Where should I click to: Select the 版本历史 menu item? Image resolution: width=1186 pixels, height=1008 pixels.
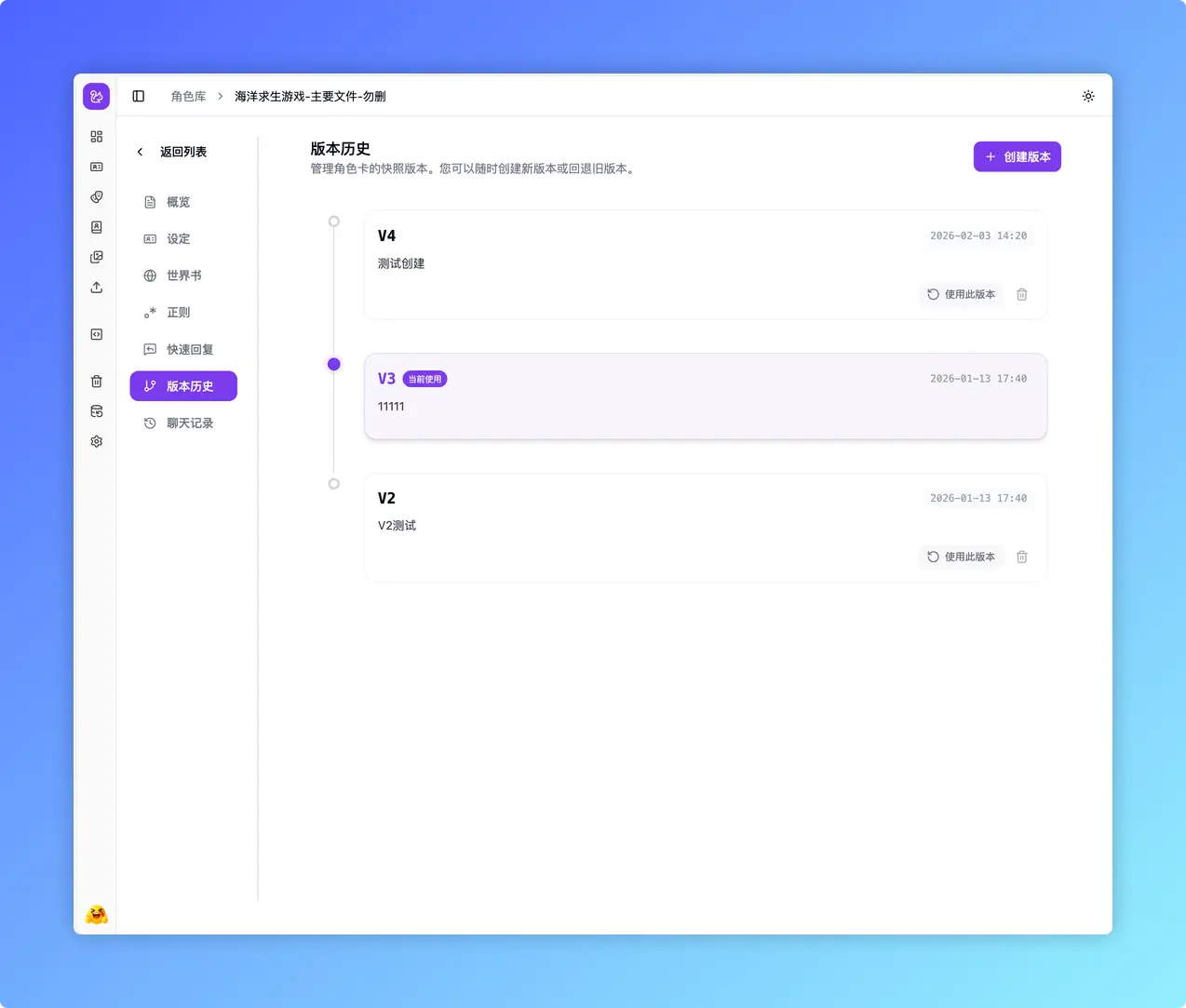tap(183, 386)
